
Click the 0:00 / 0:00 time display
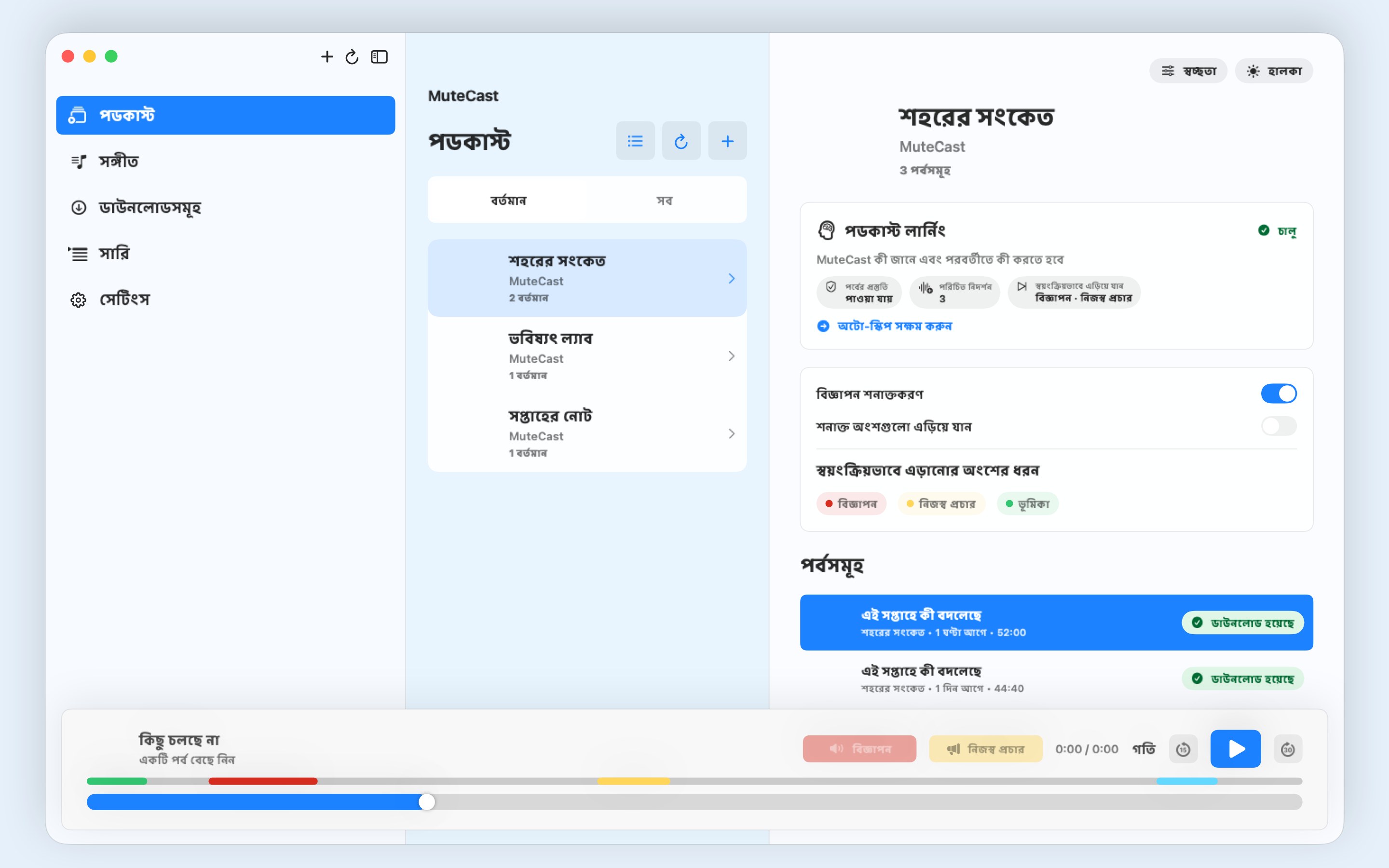(x=1087, y=748)
